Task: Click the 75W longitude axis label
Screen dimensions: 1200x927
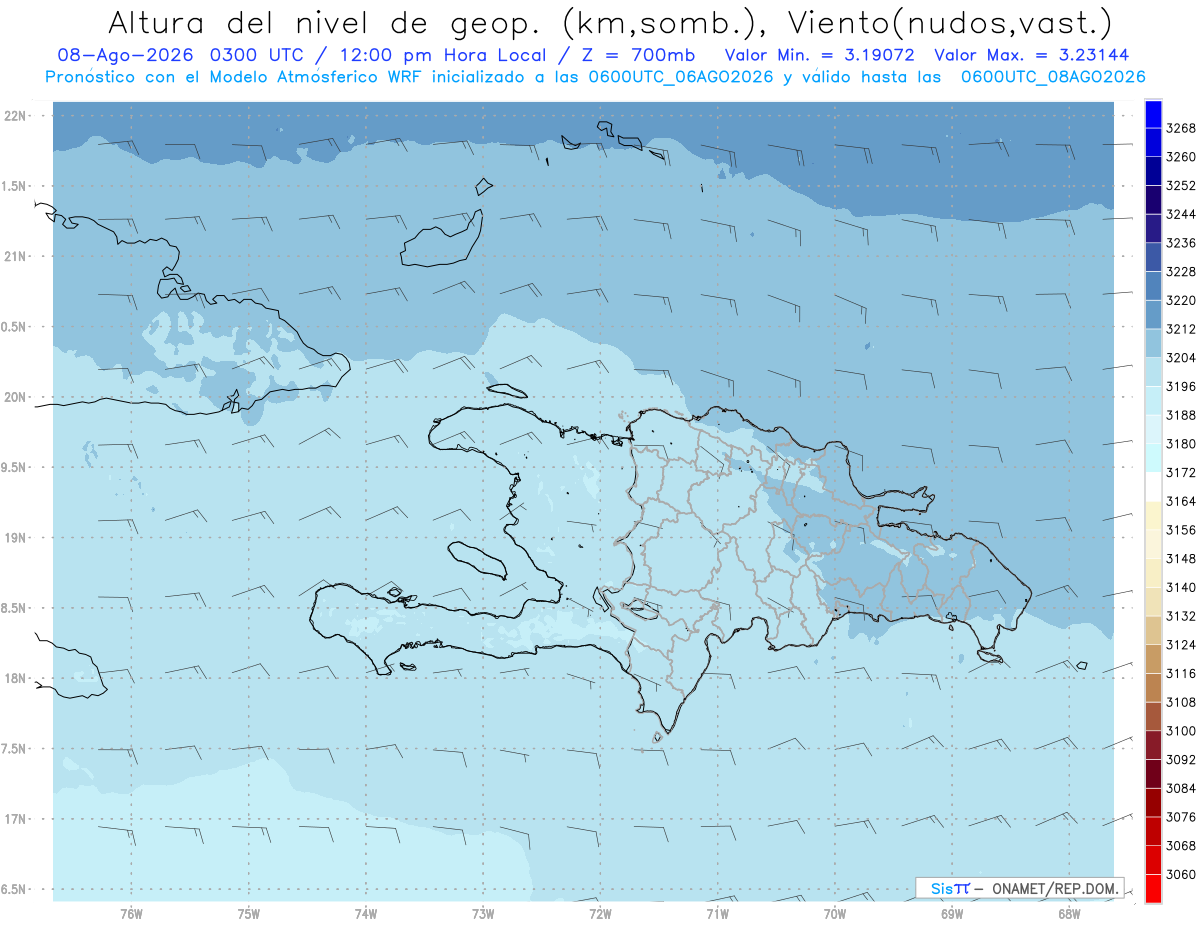Action: pyautogui.click(x=249, y=912)
